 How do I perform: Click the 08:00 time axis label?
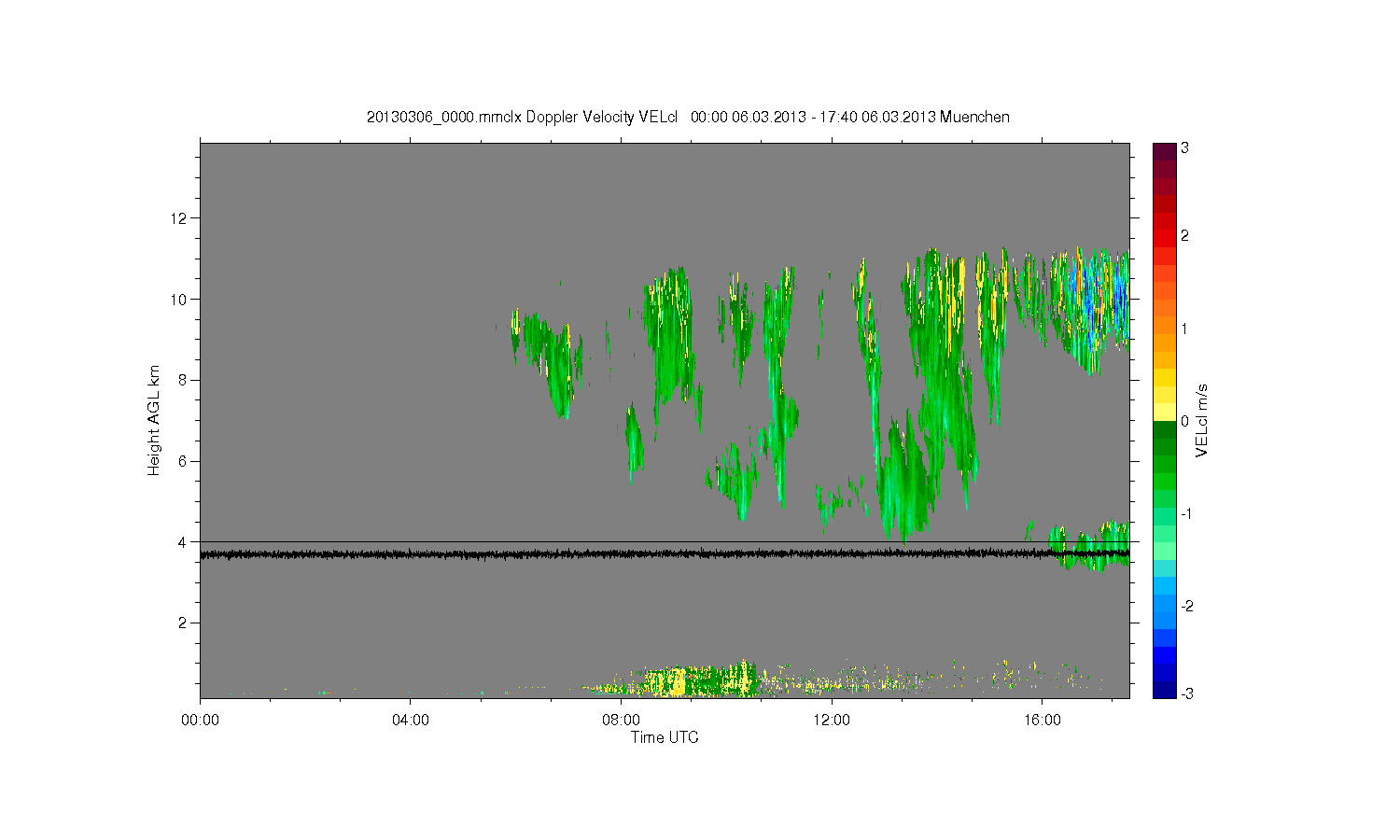621,721
